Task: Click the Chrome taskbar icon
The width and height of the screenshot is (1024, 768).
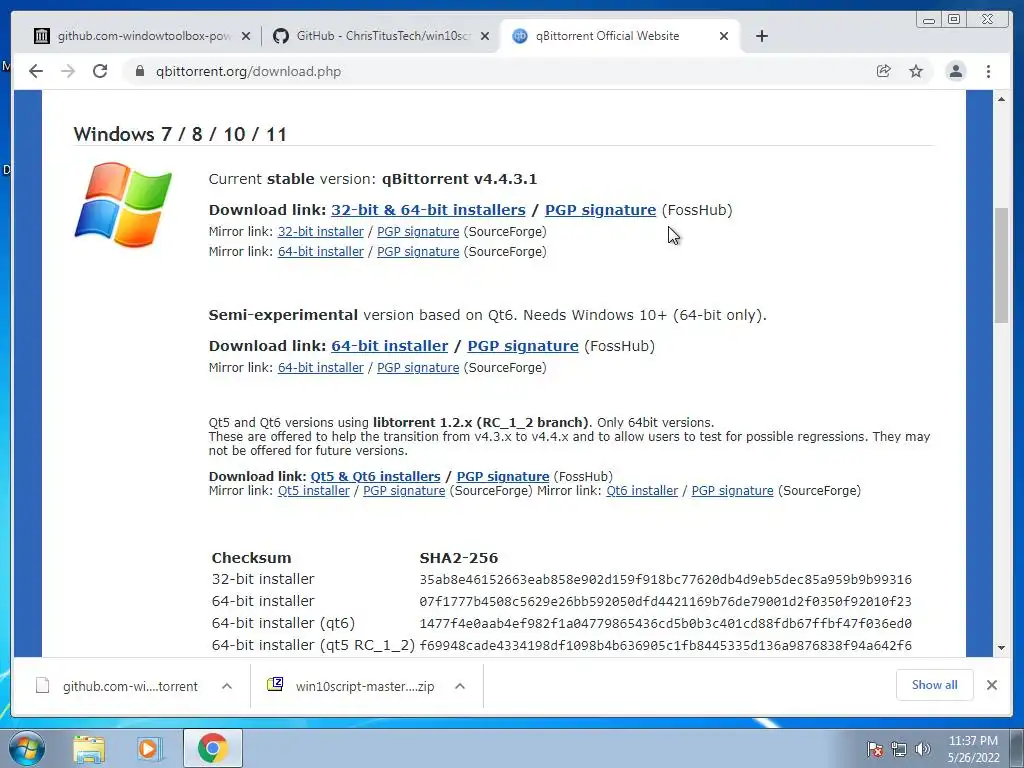Action: point(212,748)
